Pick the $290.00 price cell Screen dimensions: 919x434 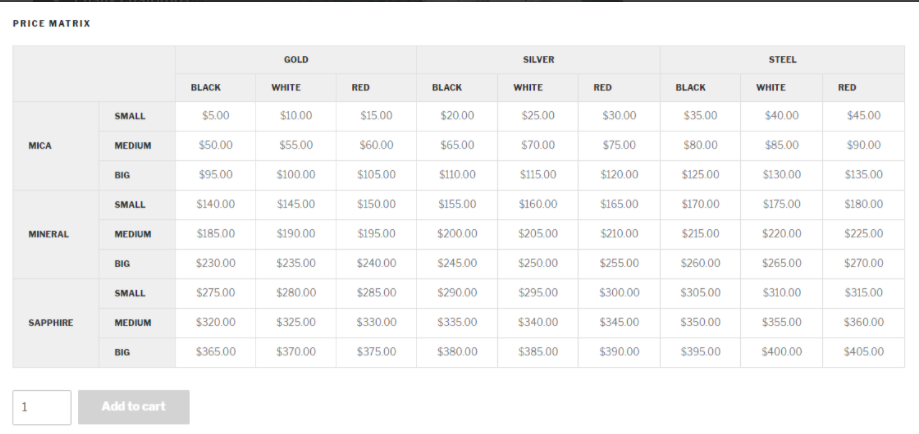tap(457, 293)
